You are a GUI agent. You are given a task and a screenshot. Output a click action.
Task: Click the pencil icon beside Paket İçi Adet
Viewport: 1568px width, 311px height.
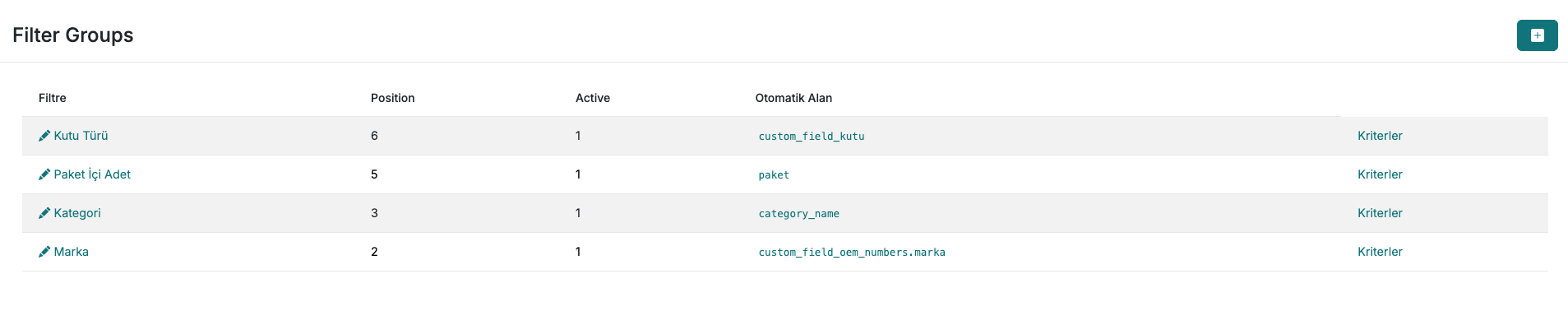(x=44, y=174)
